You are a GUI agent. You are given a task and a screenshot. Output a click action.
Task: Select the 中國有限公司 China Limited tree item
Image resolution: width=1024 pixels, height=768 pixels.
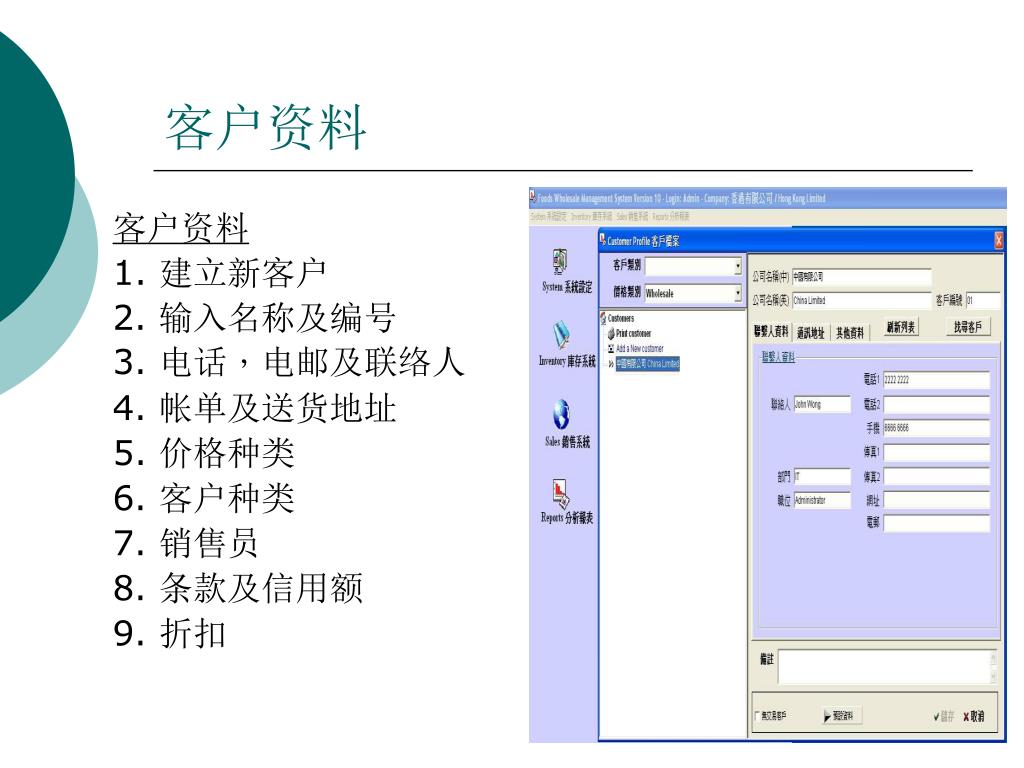coord(647,364)
